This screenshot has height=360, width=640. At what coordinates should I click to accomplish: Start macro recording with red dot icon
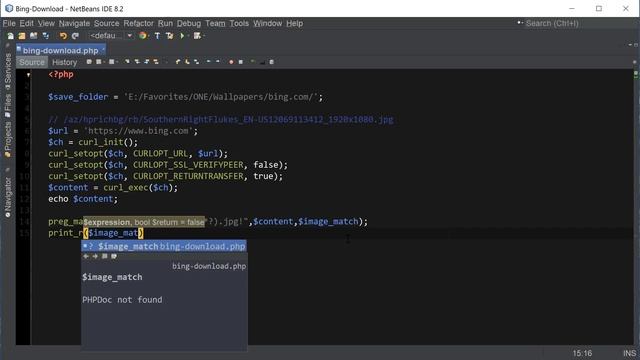pos(231,62)
